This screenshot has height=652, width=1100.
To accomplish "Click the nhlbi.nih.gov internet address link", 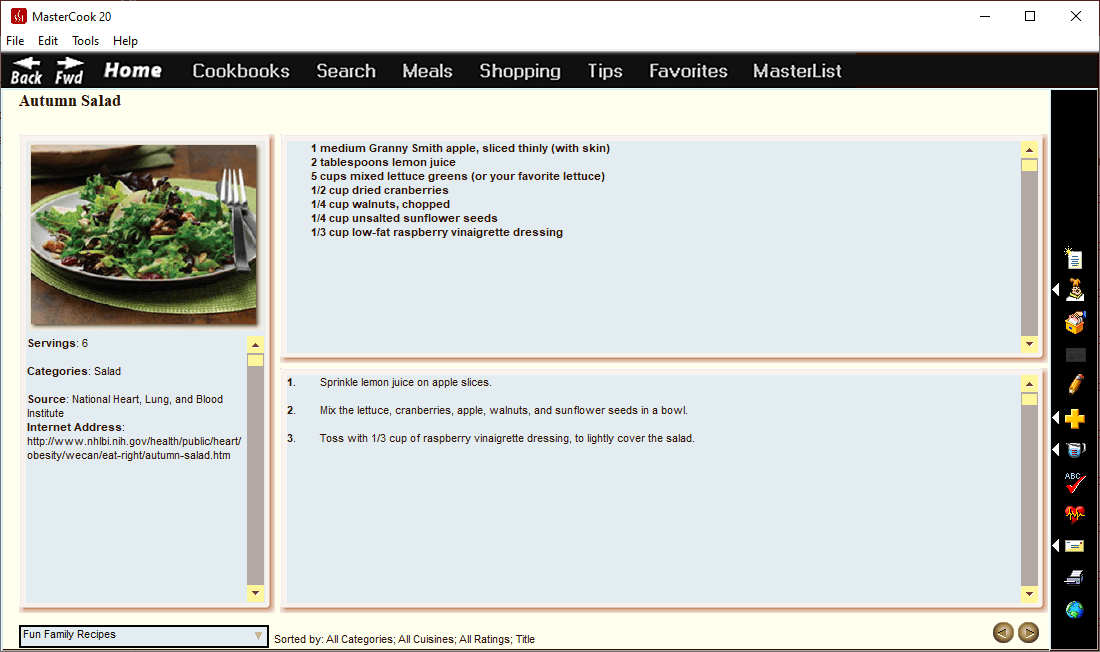I will 134,448.
